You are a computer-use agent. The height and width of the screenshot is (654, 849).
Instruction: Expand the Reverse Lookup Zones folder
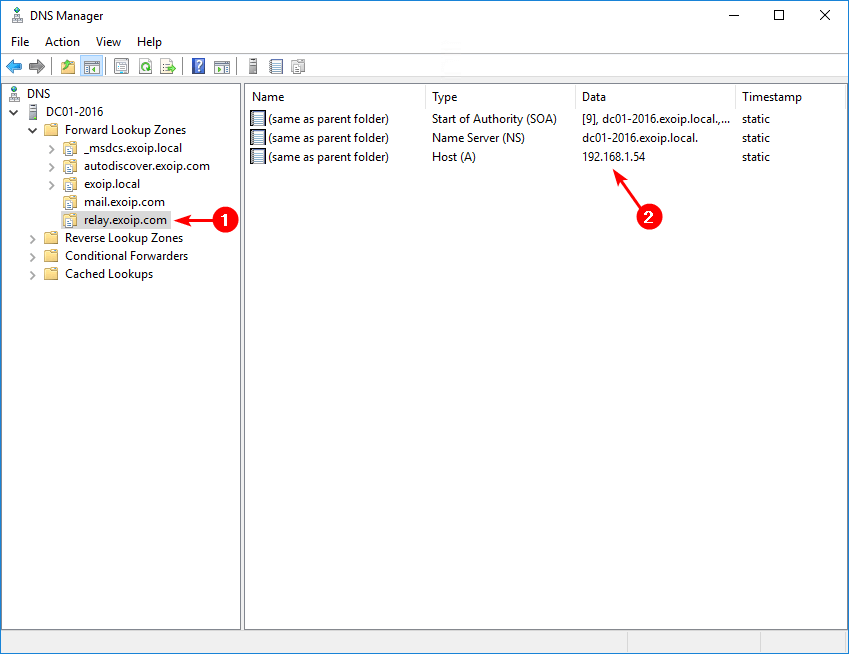(x=32, y=238)
